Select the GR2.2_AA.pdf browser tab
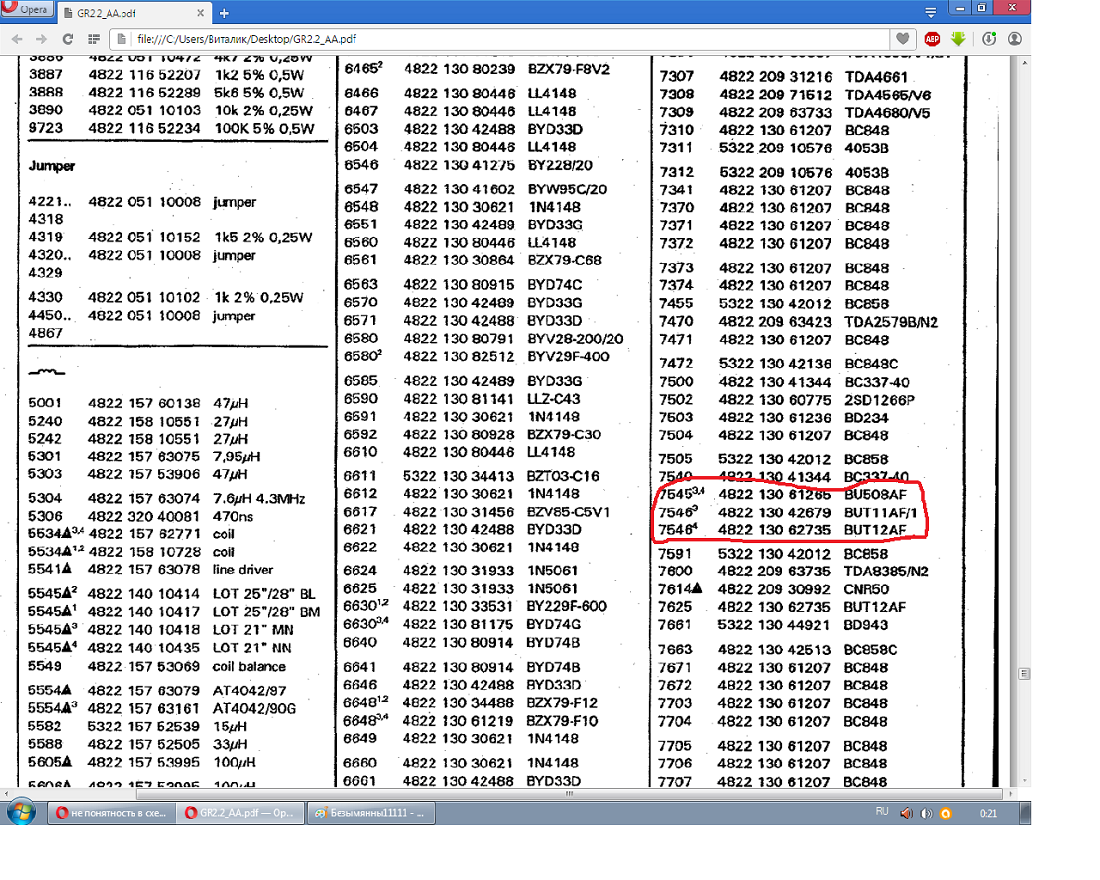1100x880 pixels. pyautogui.click(x=130, y=14)
